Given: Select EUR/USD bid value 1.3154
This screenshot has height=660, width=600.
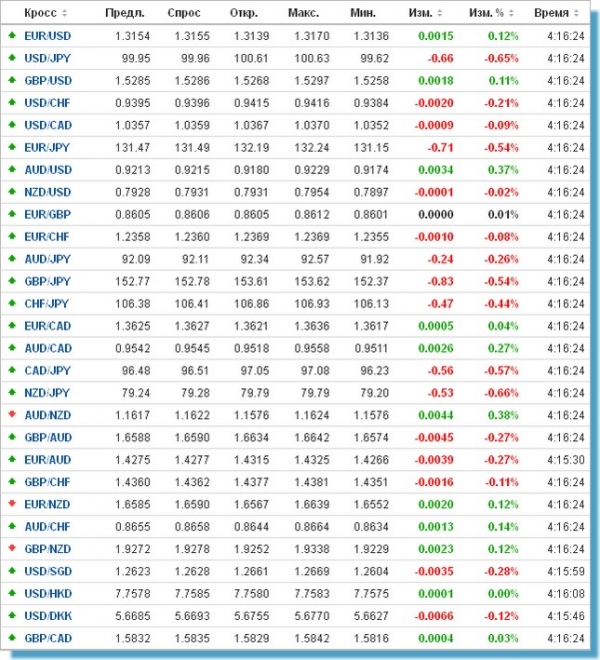Looking at the screenshot, I should point(133,36).
